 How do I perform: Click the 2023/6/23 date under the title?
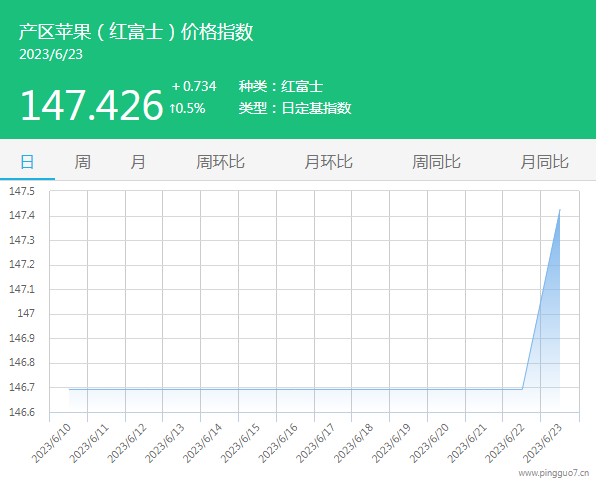(51, 54)
